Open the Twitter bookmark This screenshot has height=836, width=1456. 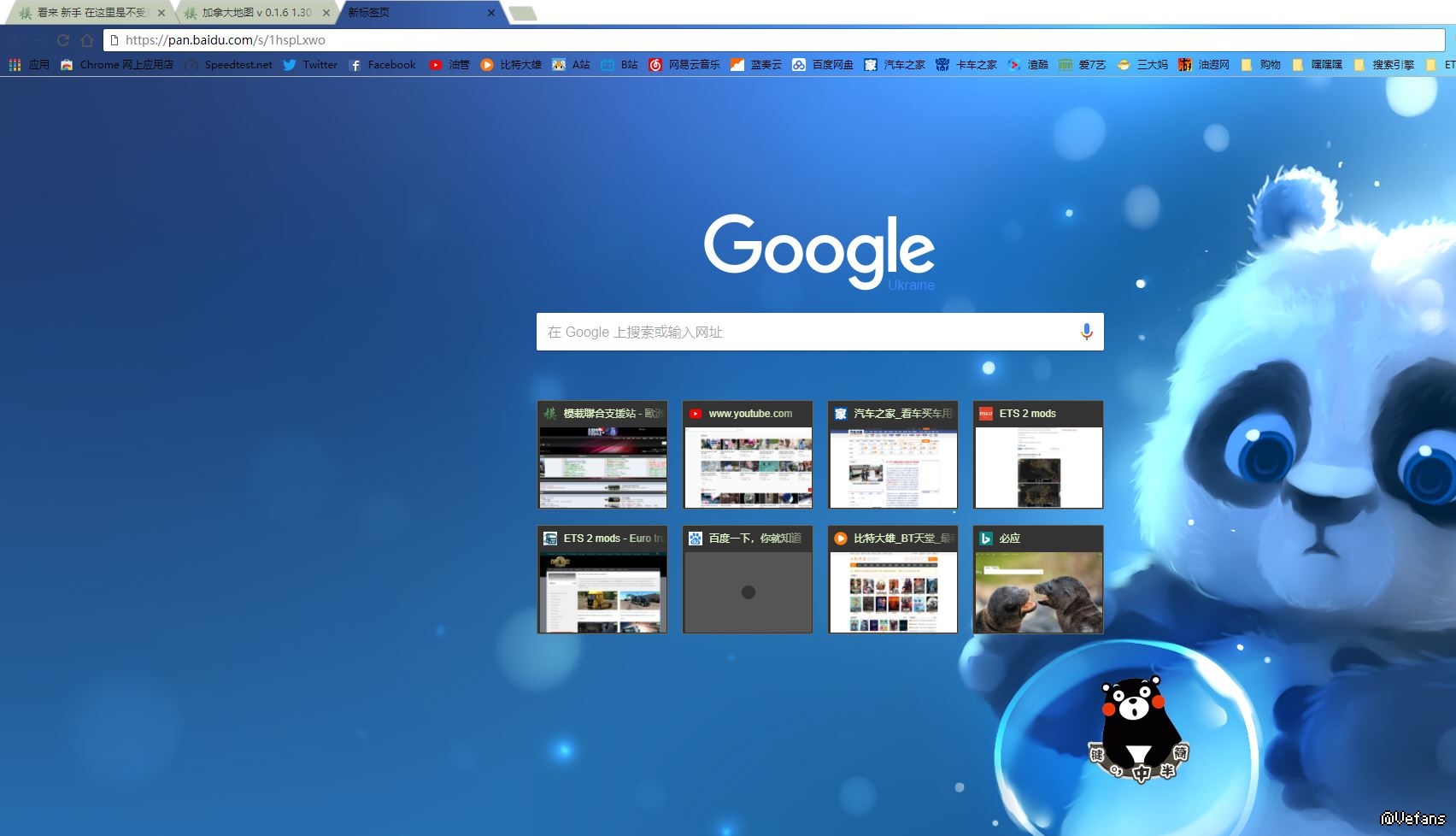click(310, 65)
